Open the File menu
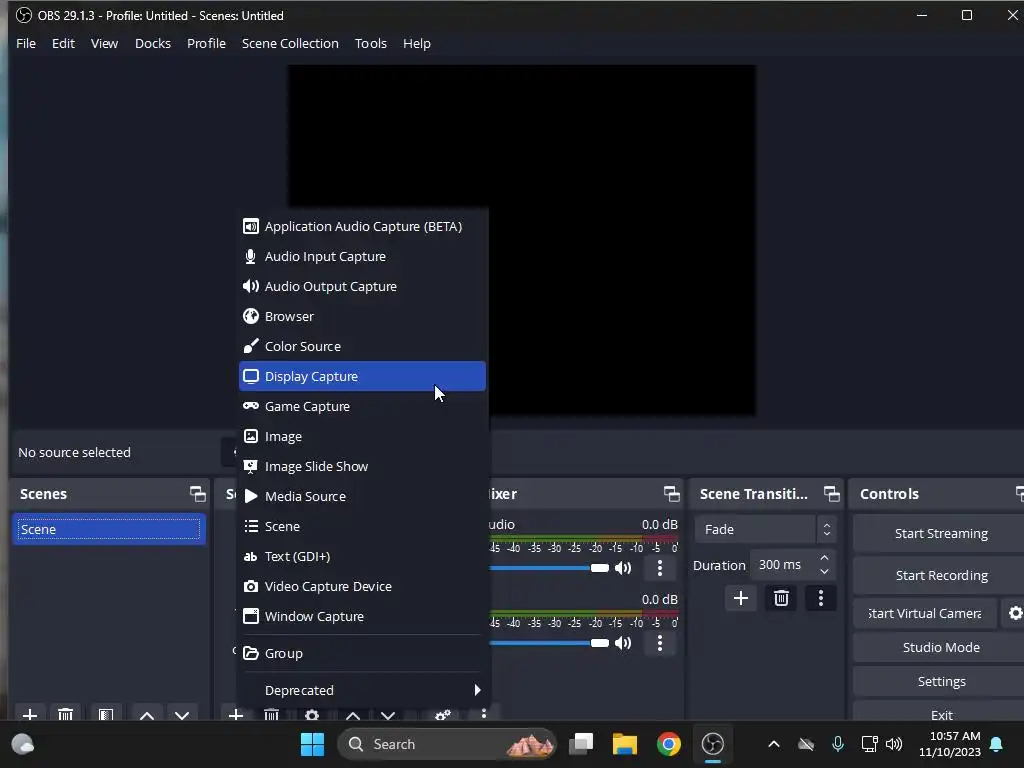 (26, 44)
